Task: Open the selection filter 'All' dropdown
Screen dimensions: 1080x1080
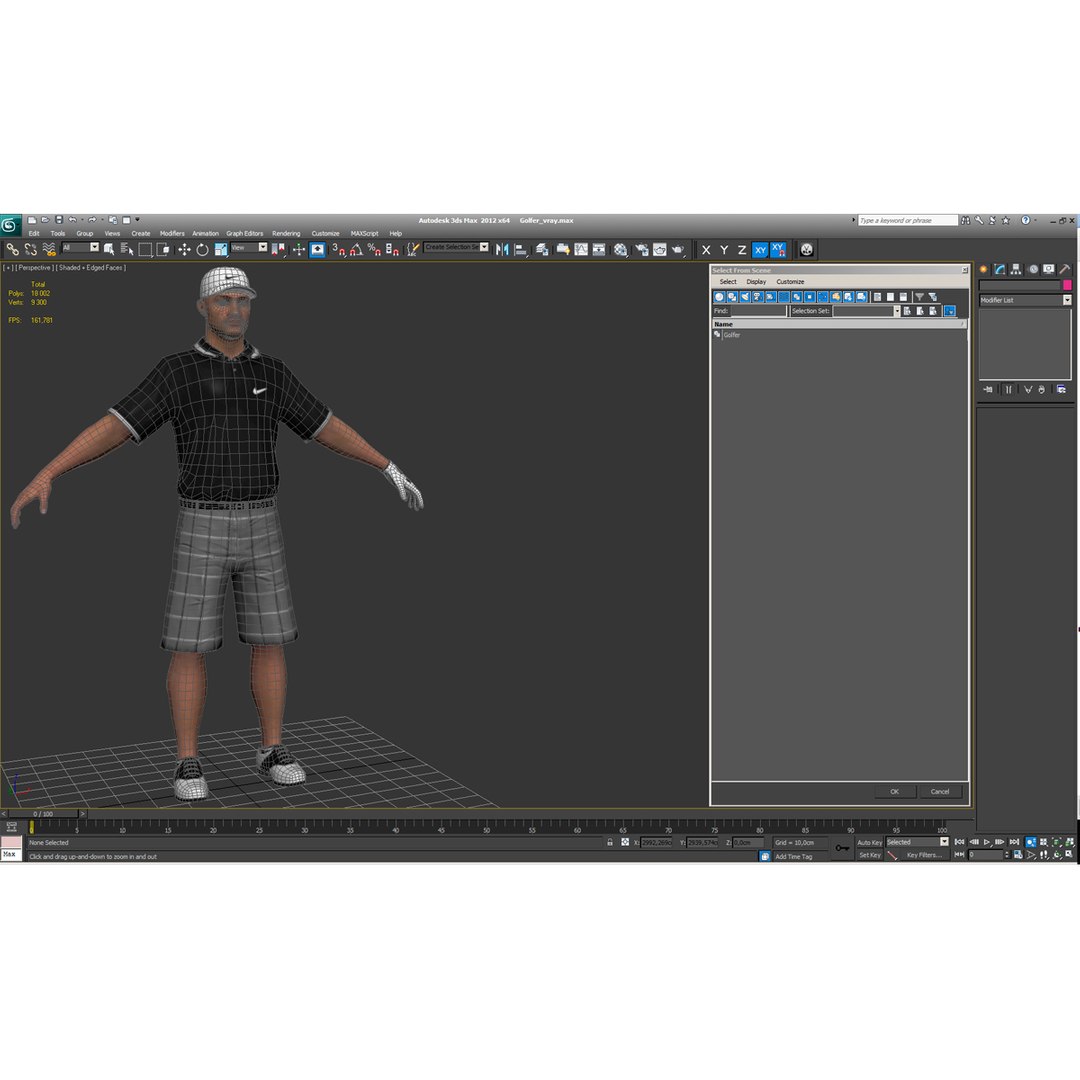Action: coord(94,247)
